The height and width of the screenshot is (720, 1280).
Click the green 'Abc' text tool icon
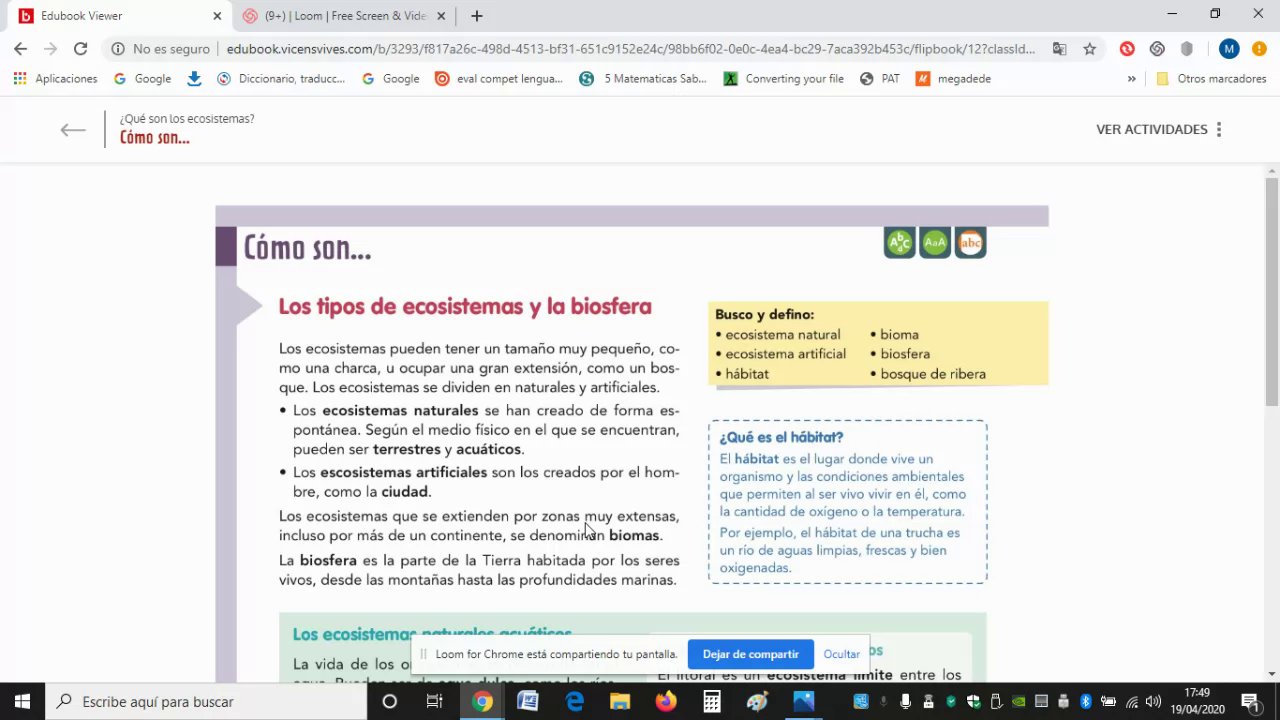click(x=900, y=242)
